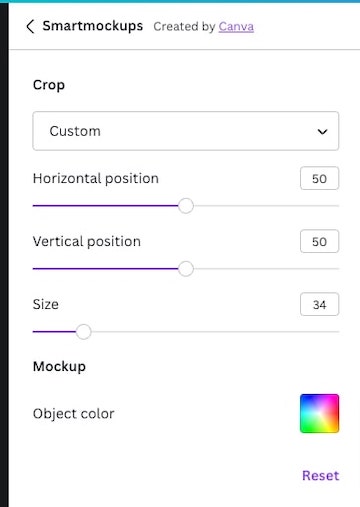Image resolution: width=360 pixels, height=507 pixels.
Task: Click the Horizontal position label text
Action: (x=96, y=179)
